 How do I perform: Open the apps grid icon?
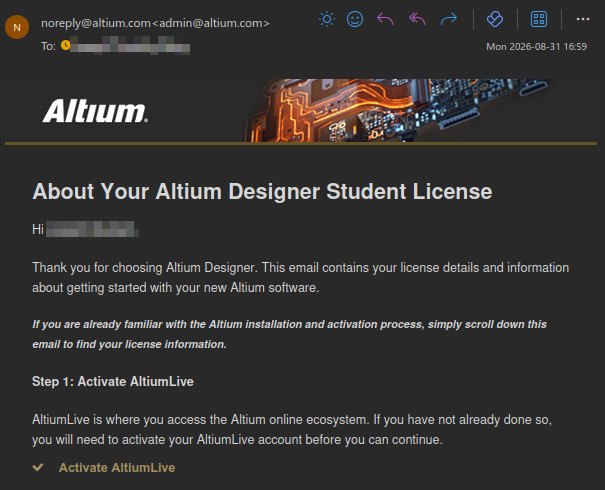pos(539,19)
